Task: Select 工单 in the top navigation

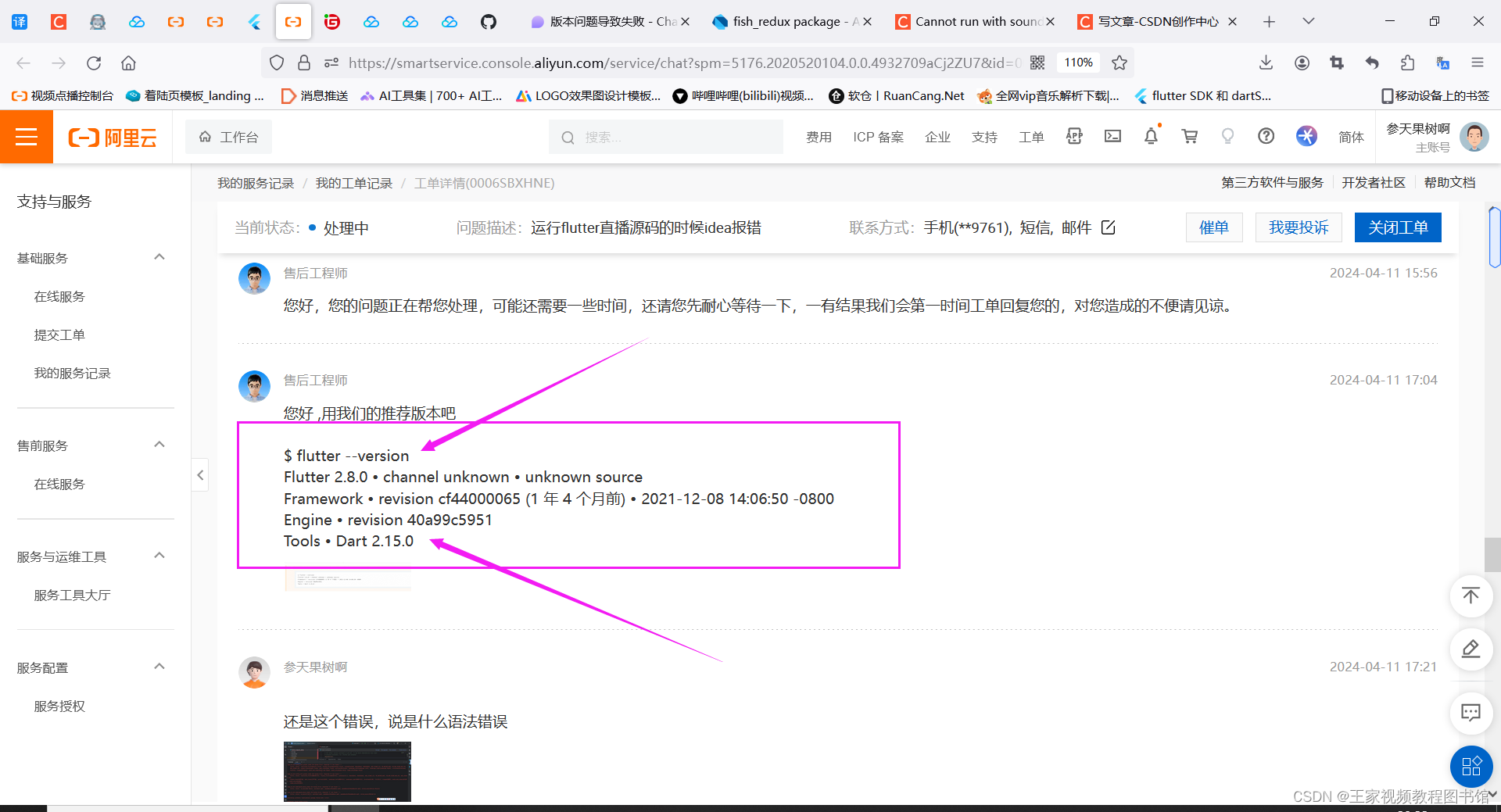Action: tap(1031, 136)
